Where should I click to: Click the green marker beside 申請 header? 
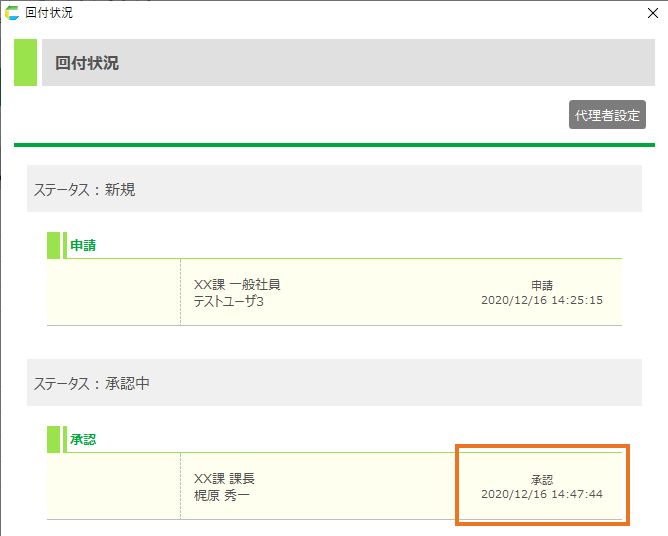(x=54, y=245)
